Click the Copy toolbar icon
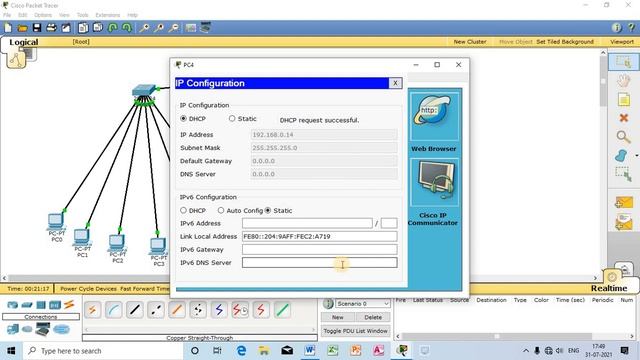Image resolution: width=640 pixels, height=360 pixels. tap(83, 28)
